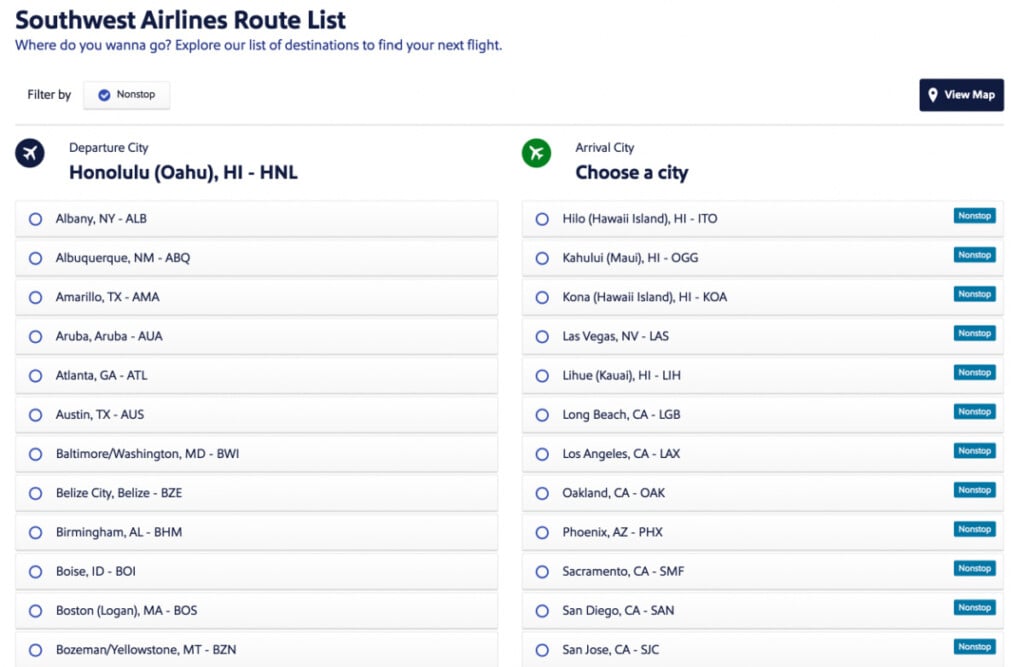Click the 'Las Vegas, NV - LAS' label text
The image size is (1024, 667).
(615, 336)
